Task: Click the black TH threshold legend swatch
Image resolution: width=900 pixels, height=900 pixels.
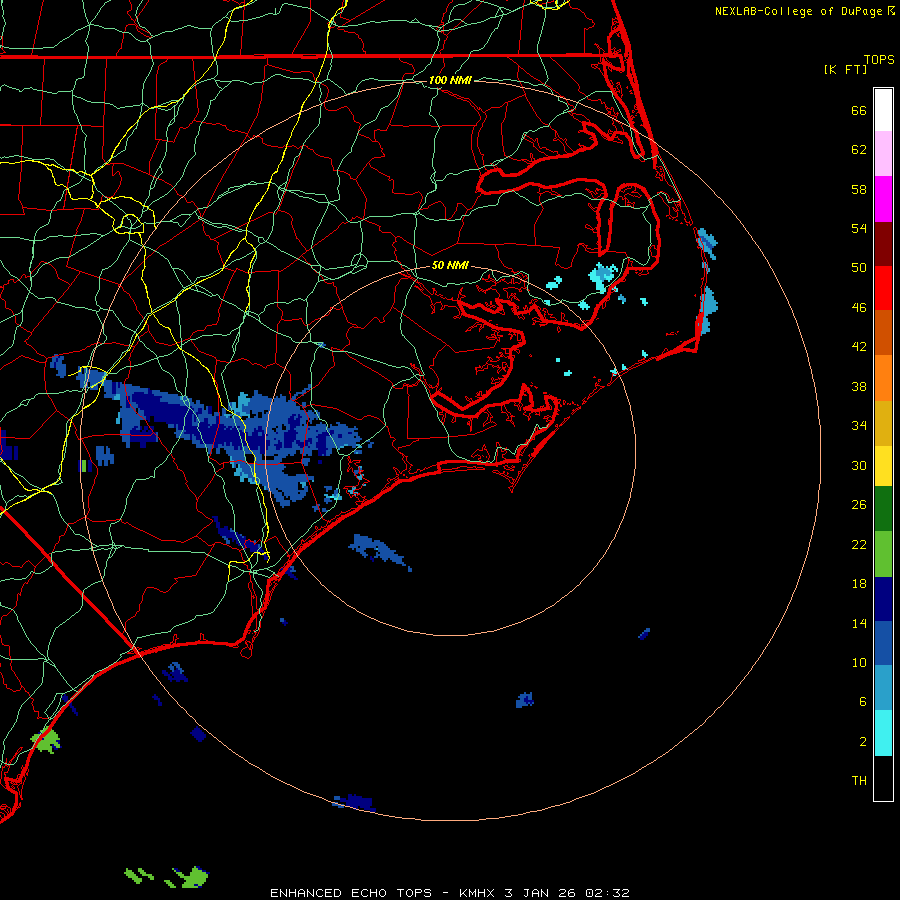Action: tap(883, 778)
